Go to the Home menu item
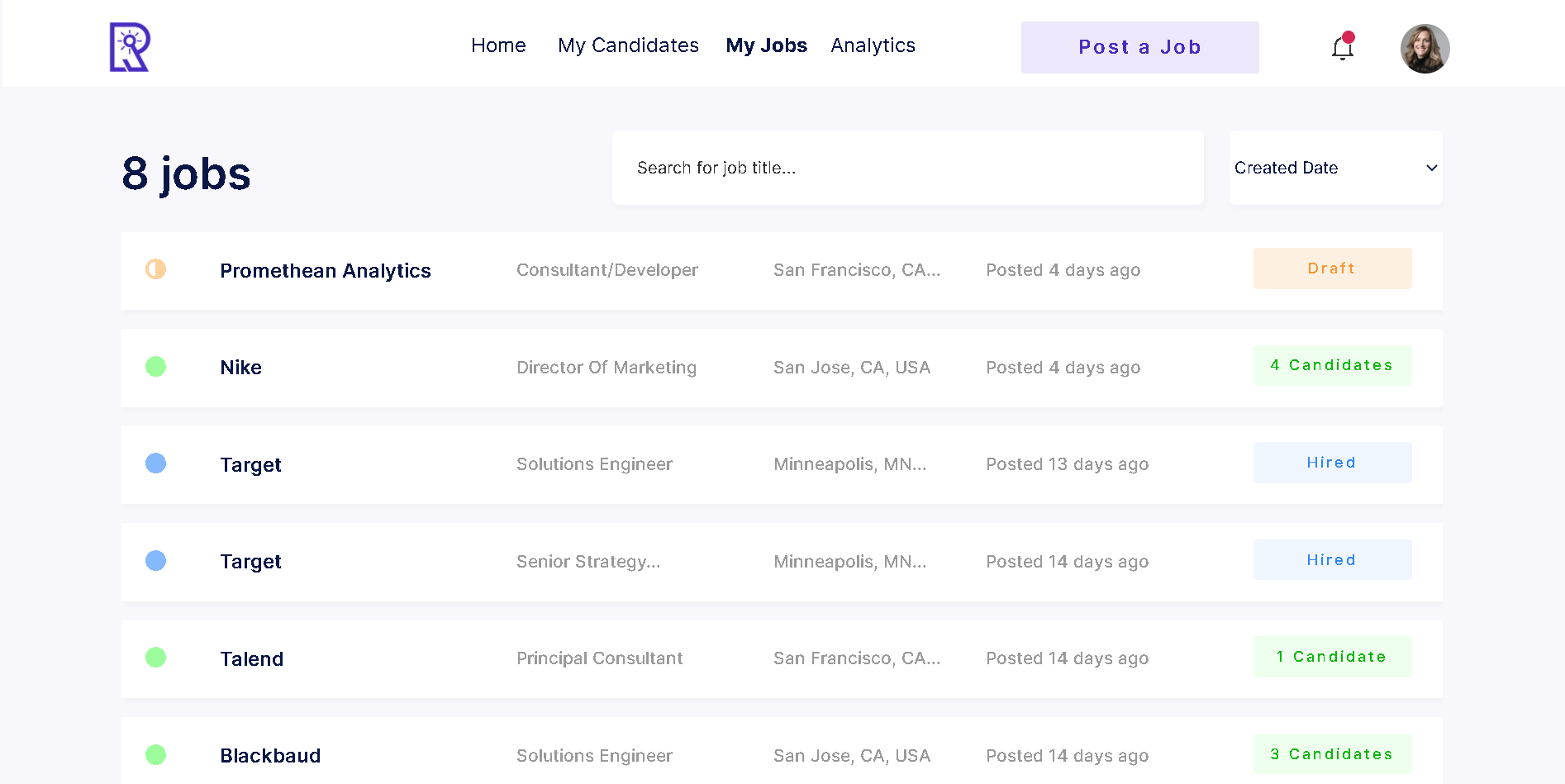The width and height of the screenshot is (1565, 784). point(498,45)
